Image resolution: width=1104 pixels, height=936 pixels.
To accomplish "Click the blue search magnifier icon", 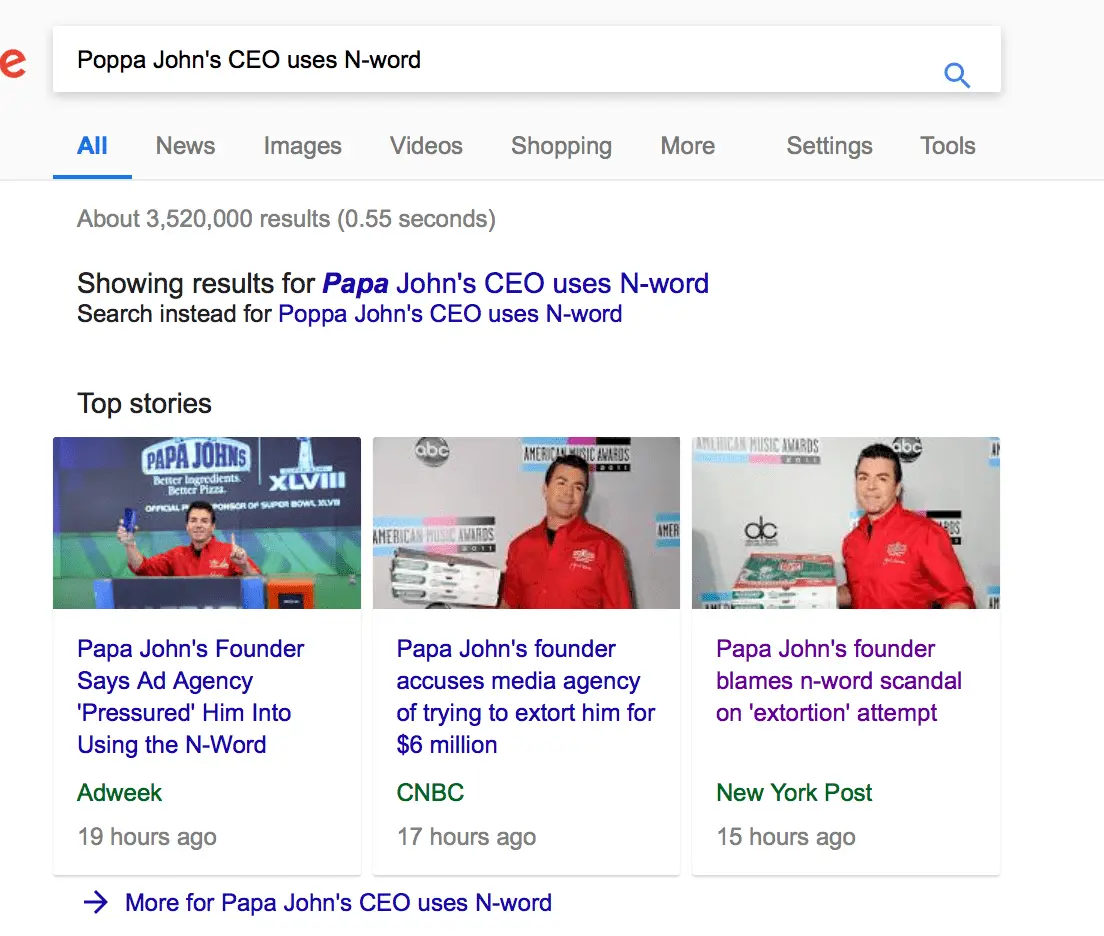I will [x=957, y=75].
